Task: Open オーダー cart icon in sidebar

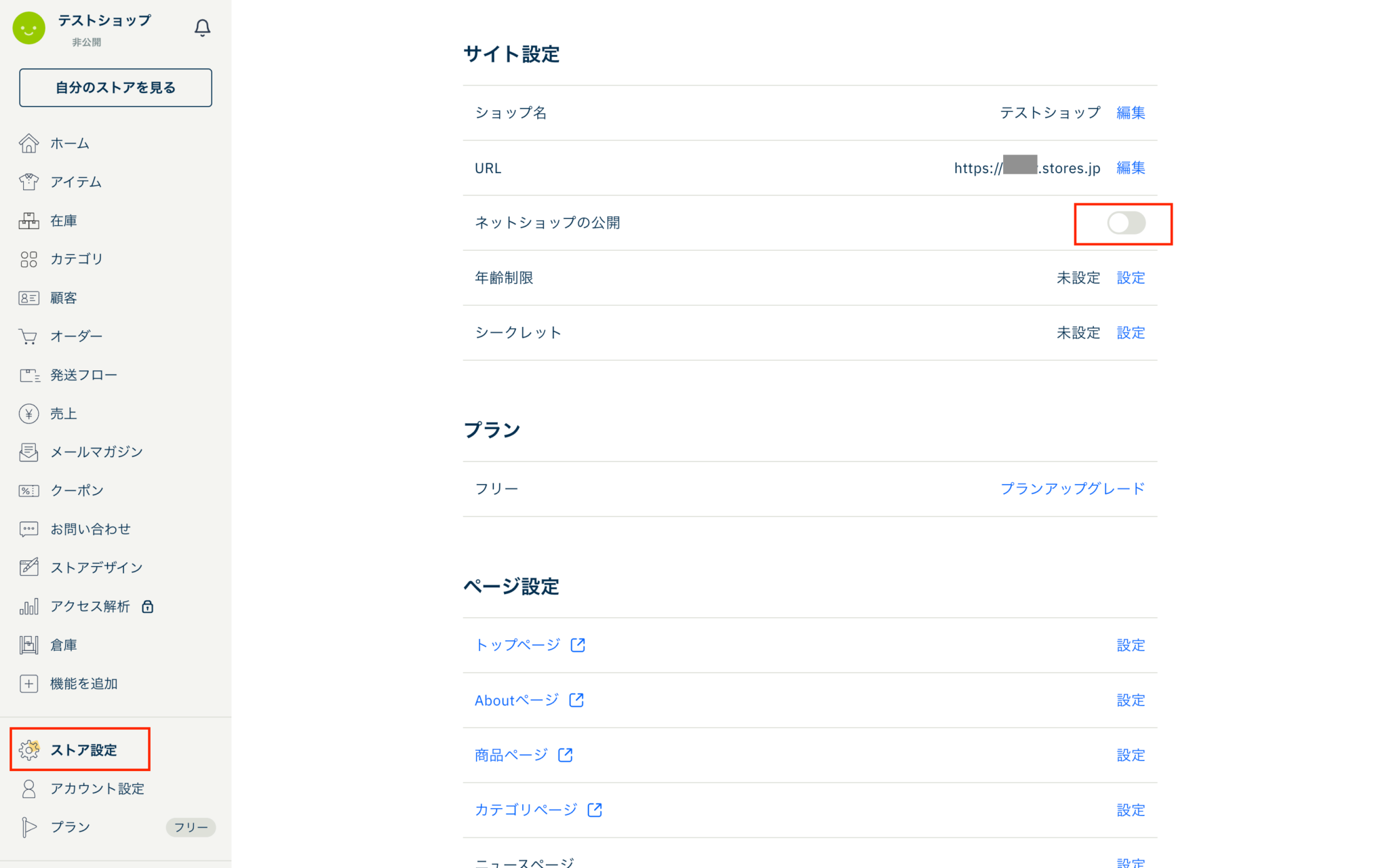Action: [28, 336]
